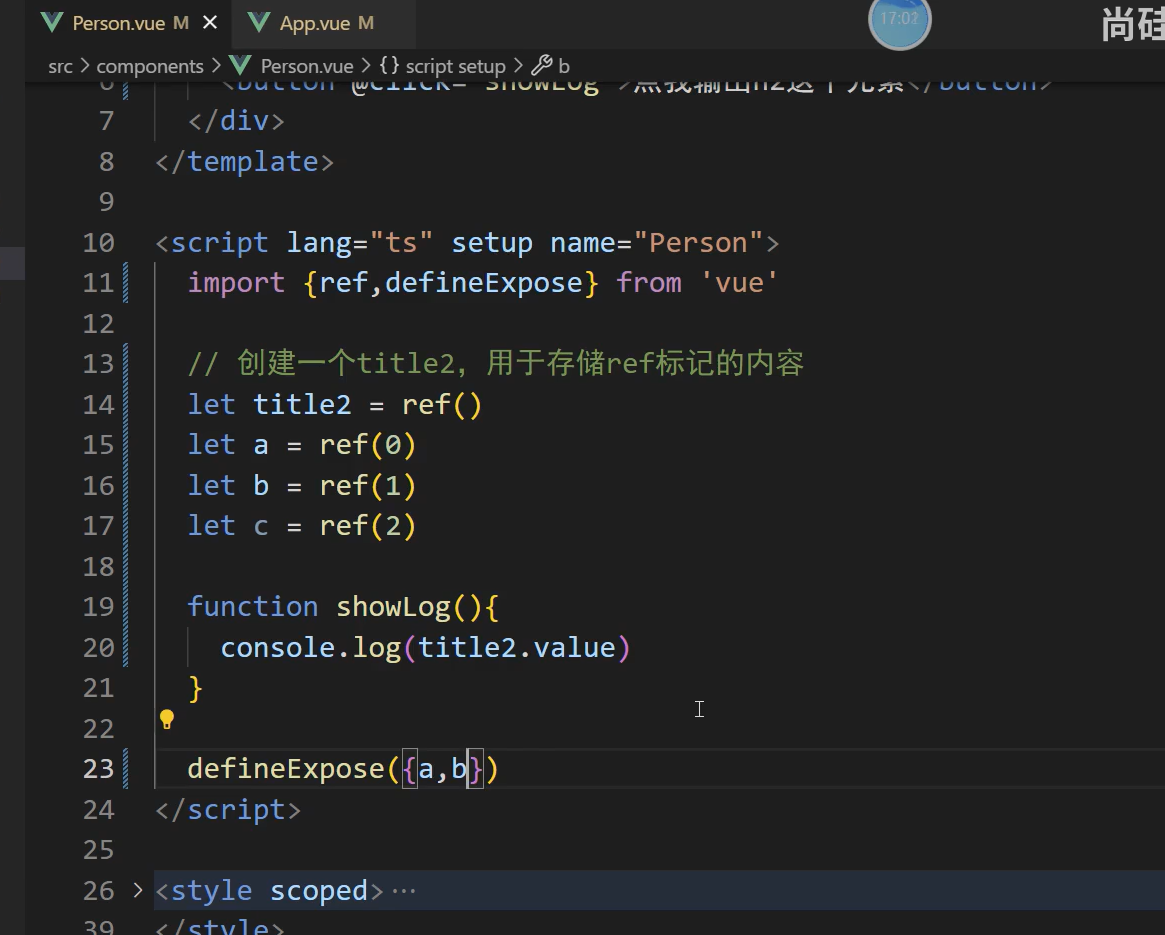Click 'let title2 = ref()' line
Screen dimensions: 1165x935
334,405
